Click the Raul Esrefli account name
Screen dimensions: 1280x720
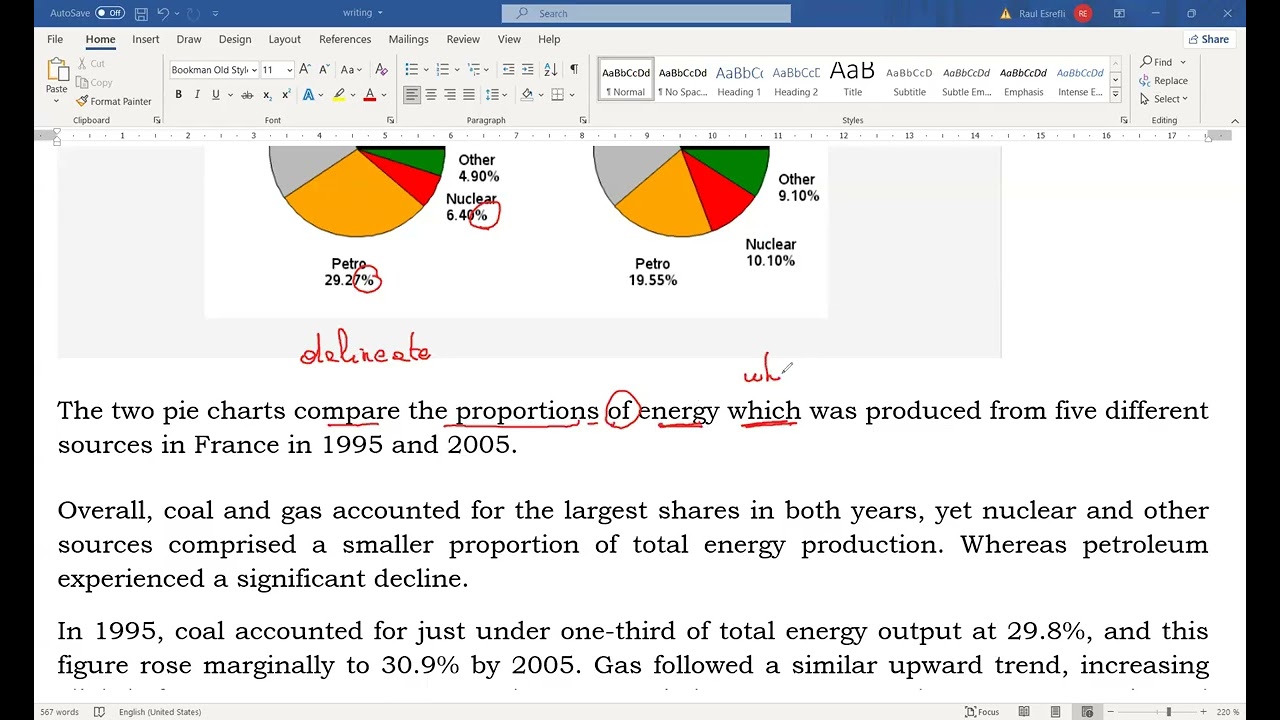(1043, 13)
